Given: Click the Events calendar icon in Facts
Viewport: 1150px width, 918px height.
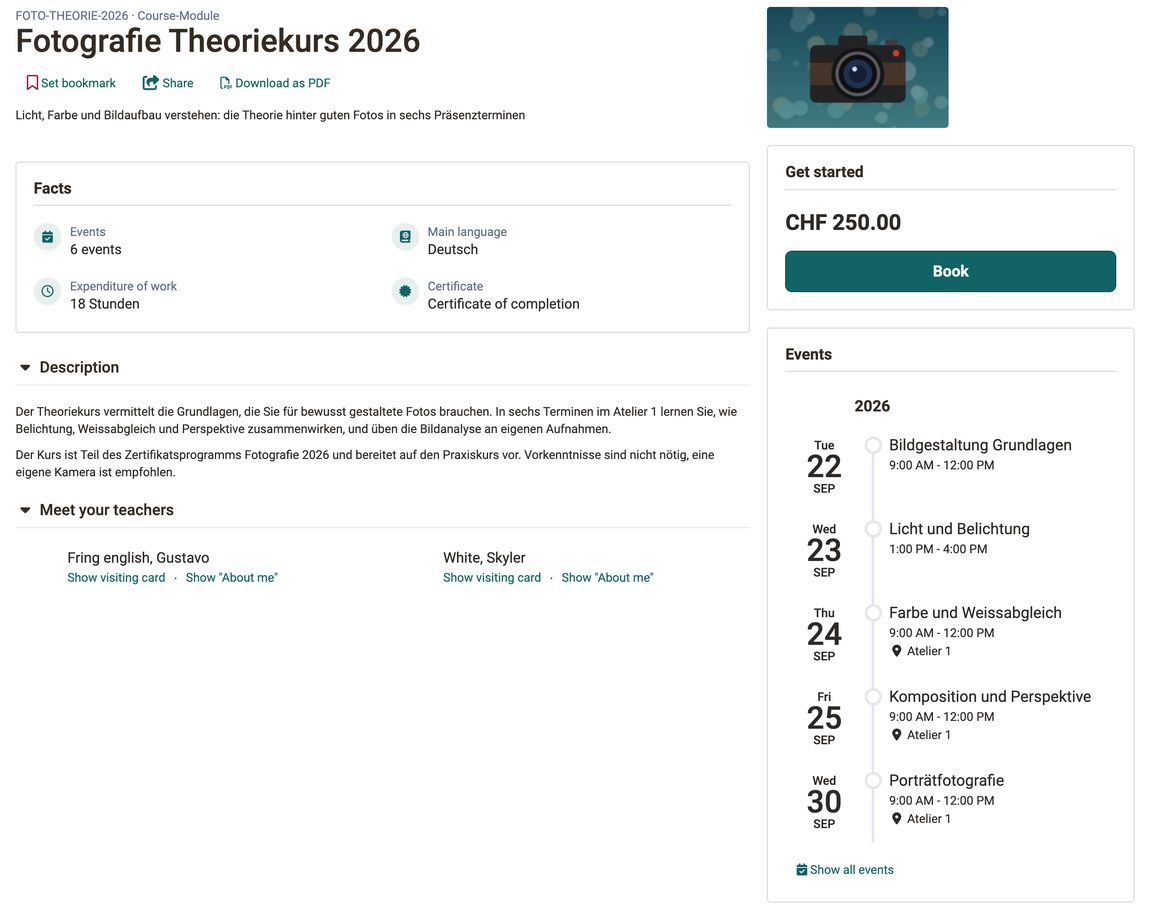Looking at the screenshot, I should click(x=48, y=237).
